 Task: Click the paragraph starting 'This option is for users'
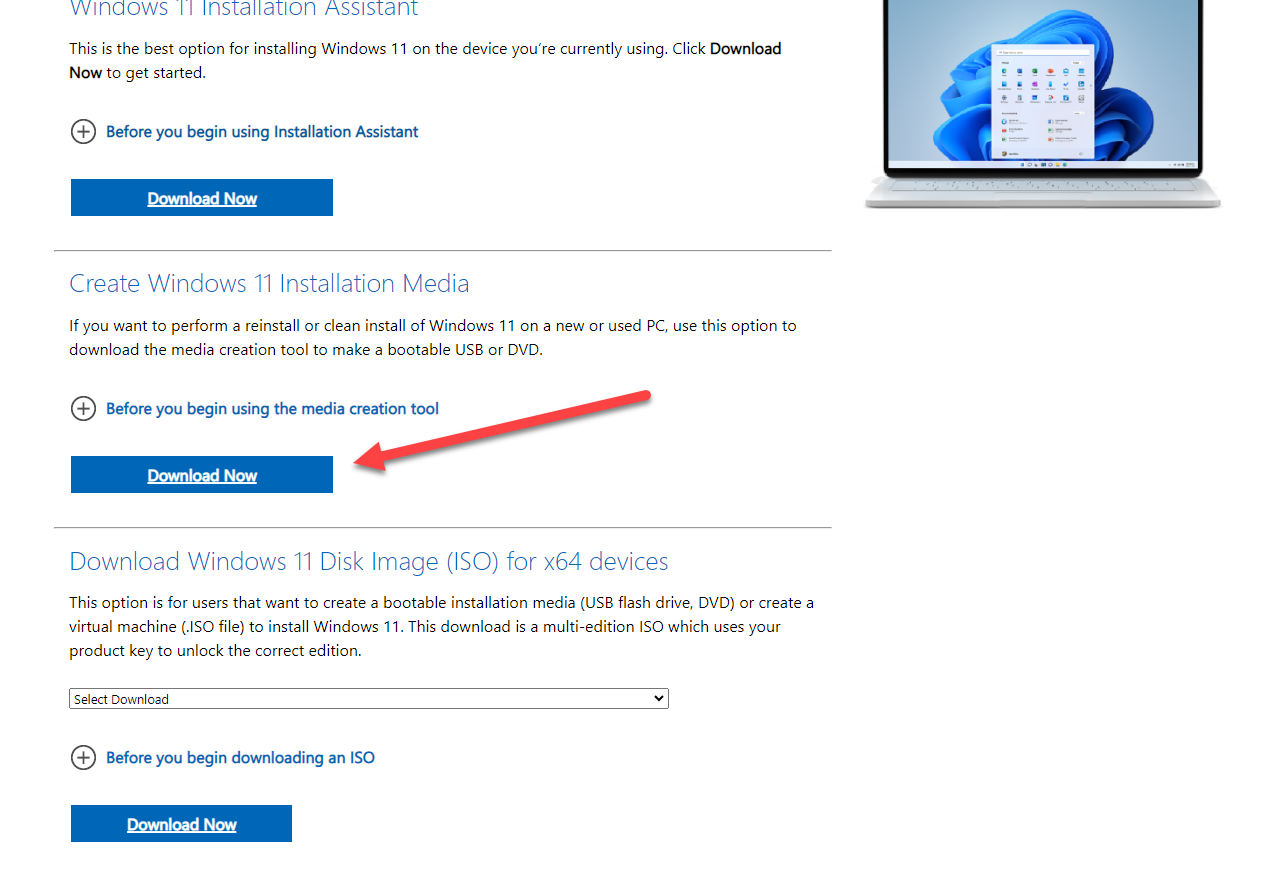click(x=441, y=627)
